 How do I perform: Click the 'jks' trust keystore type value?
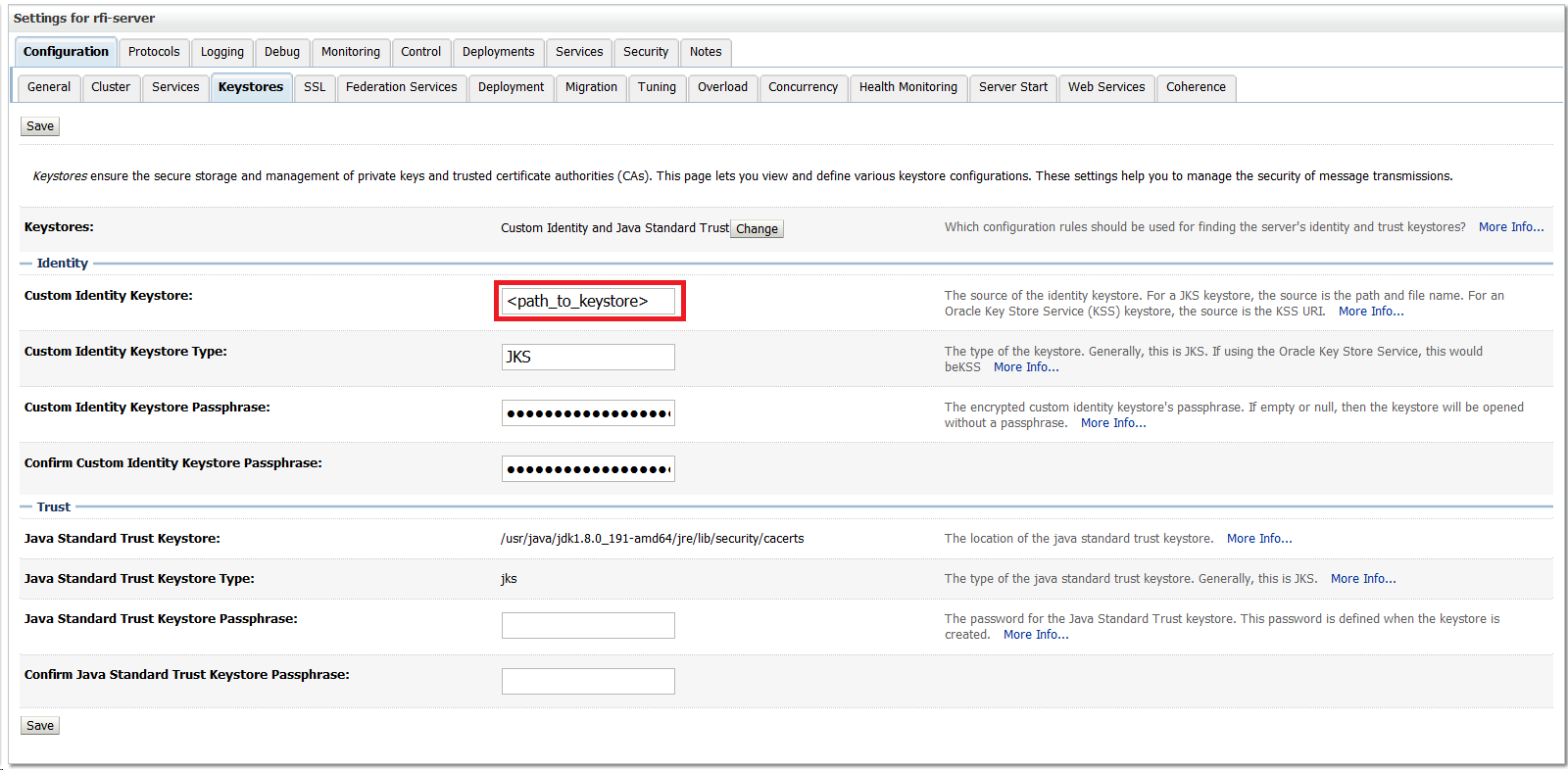pyautogui.click(x=509, y=579)
